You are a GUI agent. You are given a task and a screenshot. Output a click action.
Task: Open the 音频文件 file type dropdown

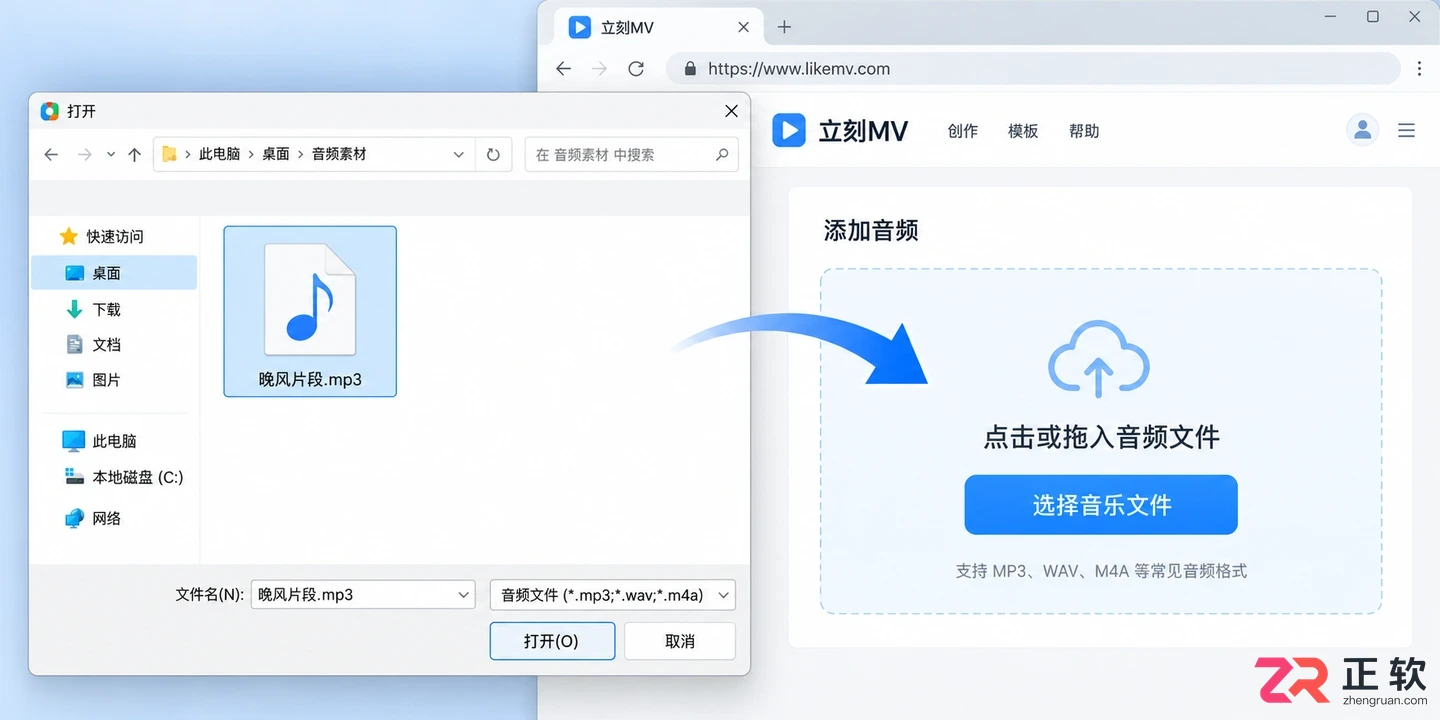[613, 595]
